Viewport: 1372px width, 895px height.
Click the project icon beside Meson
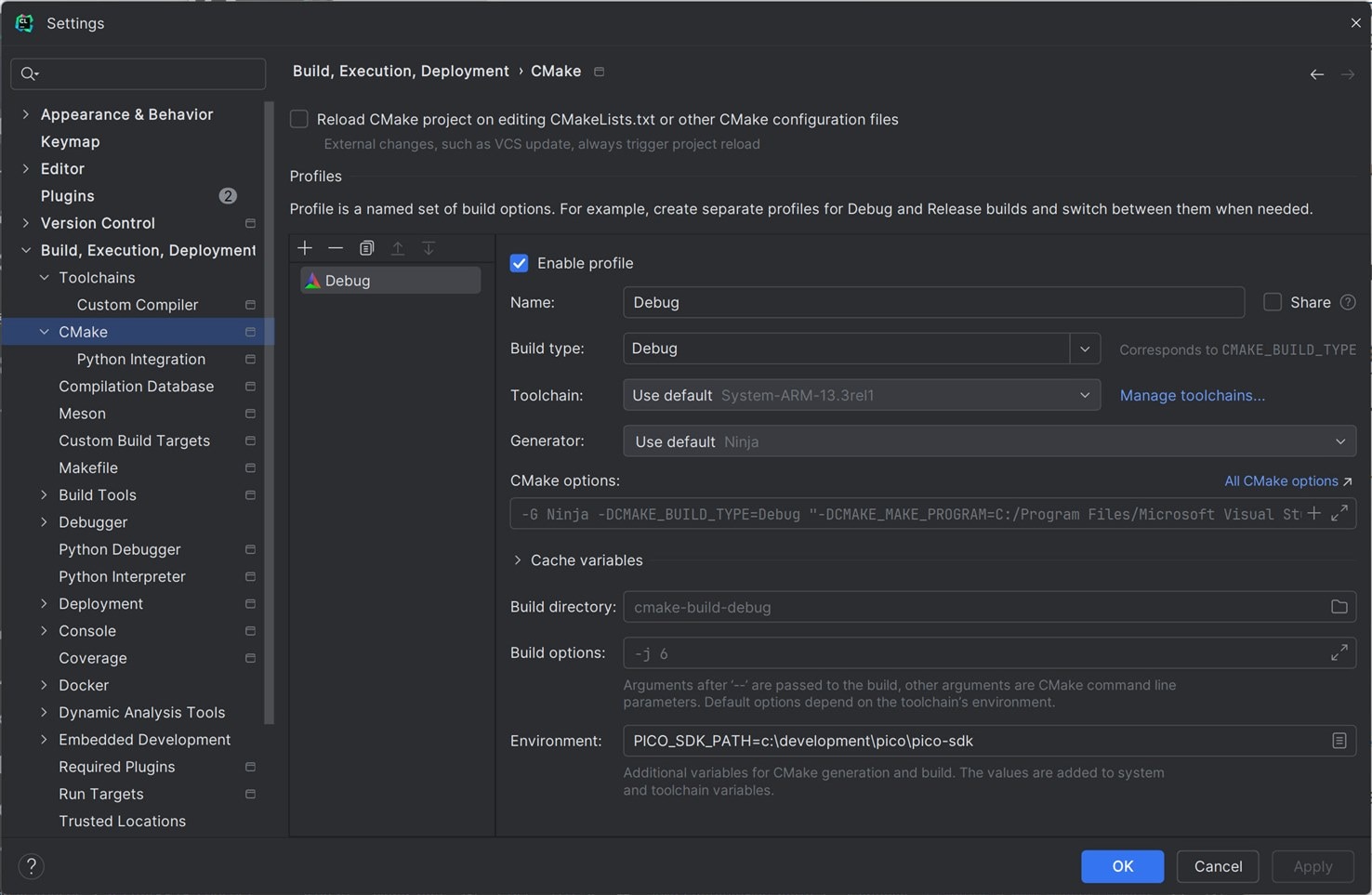coord(250,414)
